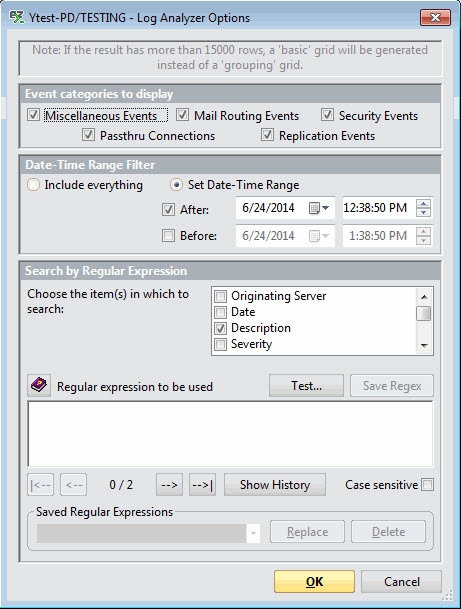Jump to last regex history entry
The image size is (461, 609).
tap(202, 485)
